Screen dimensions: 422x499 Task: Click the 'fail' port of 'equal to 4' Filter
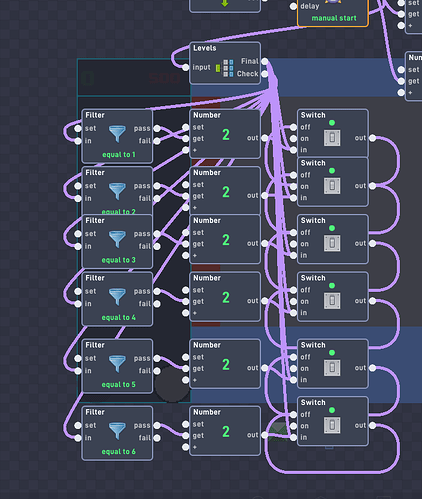(157, 304)
